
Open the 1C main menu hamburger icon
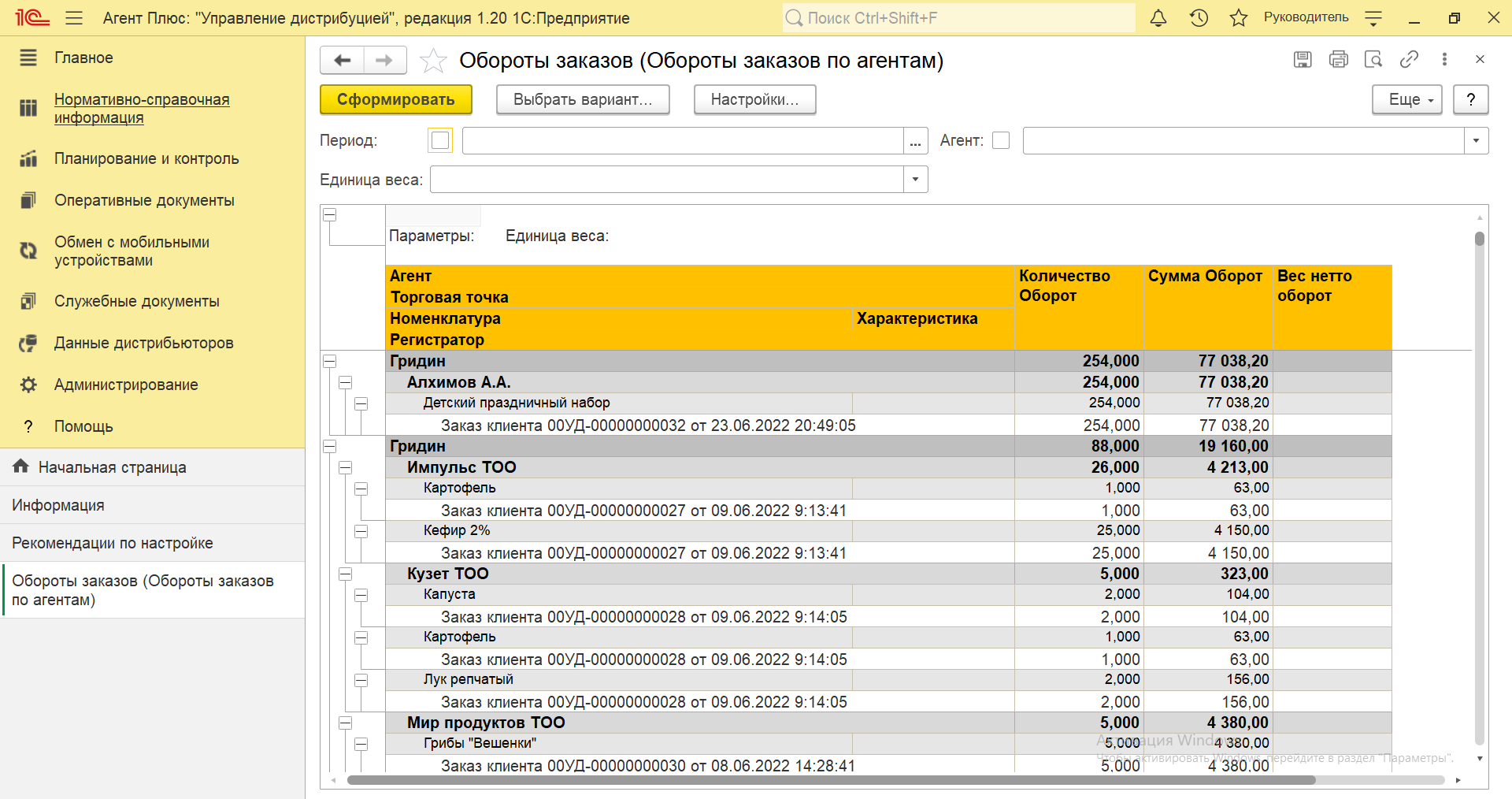[x=74, y=18]
